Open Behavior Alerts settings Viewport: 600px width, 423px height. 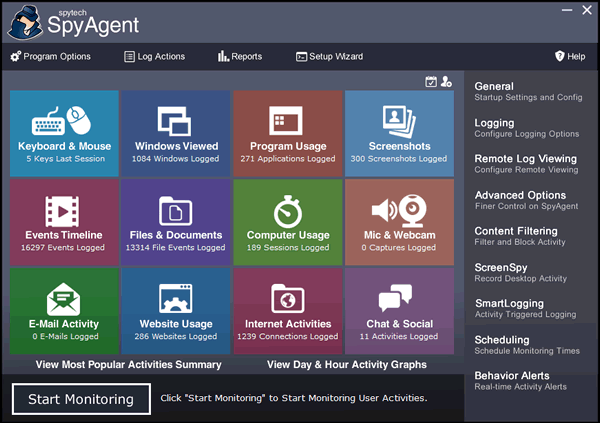coord(521,381)
